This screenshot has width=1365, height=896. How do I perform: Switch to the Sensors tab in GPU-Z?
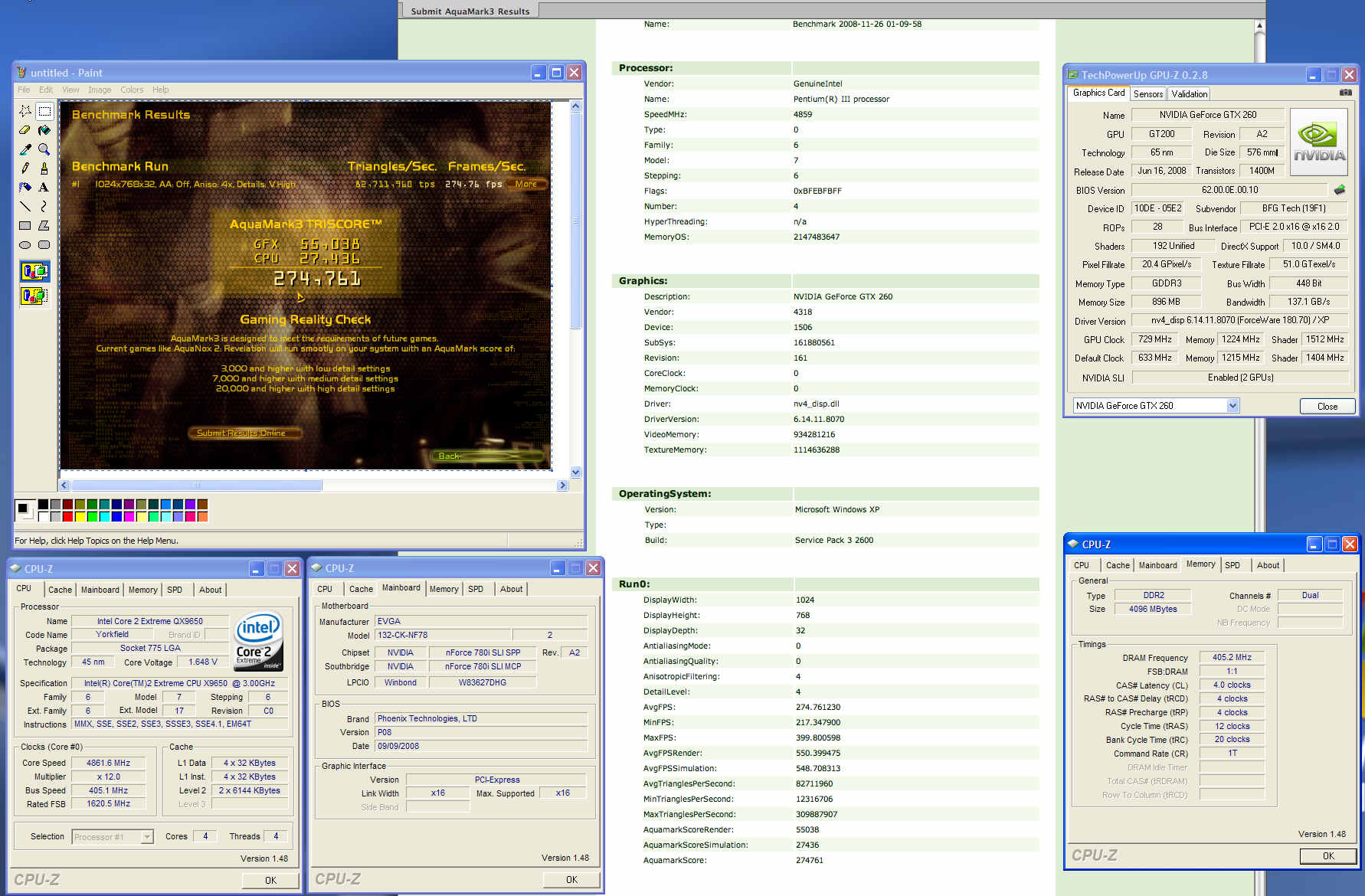[x=1148, y=94]
